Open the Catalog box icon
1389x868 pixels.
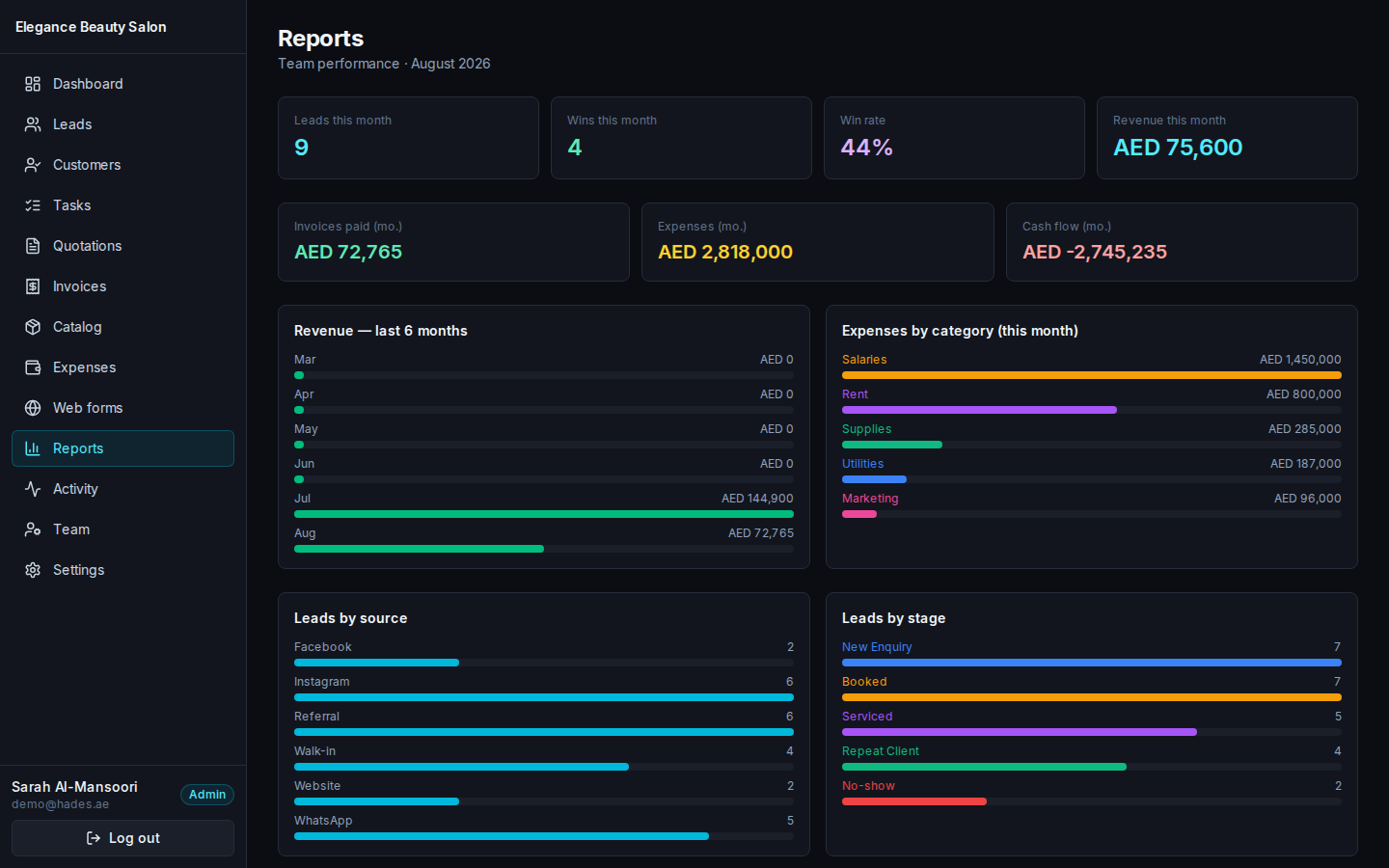[x=33, y=327]
